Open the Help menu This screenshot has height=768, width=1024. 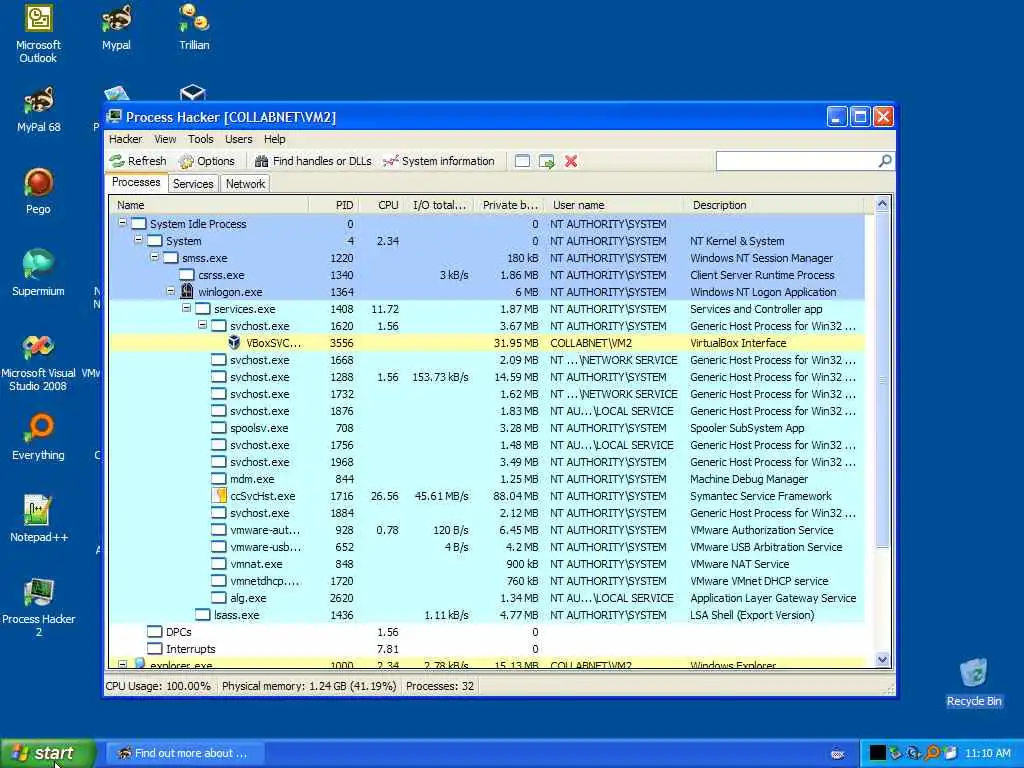(274, 139)
